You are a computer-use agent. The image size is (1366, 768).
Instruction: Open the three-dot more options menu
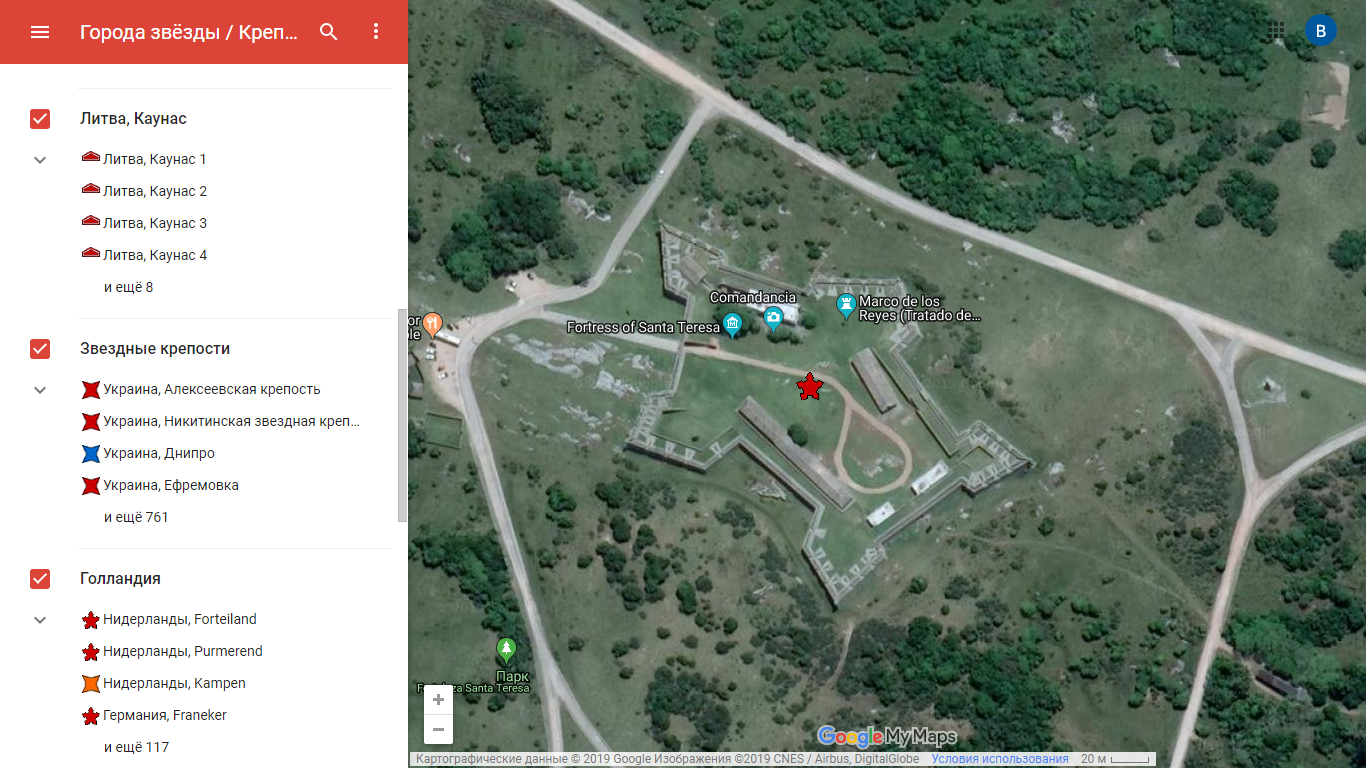376,32
